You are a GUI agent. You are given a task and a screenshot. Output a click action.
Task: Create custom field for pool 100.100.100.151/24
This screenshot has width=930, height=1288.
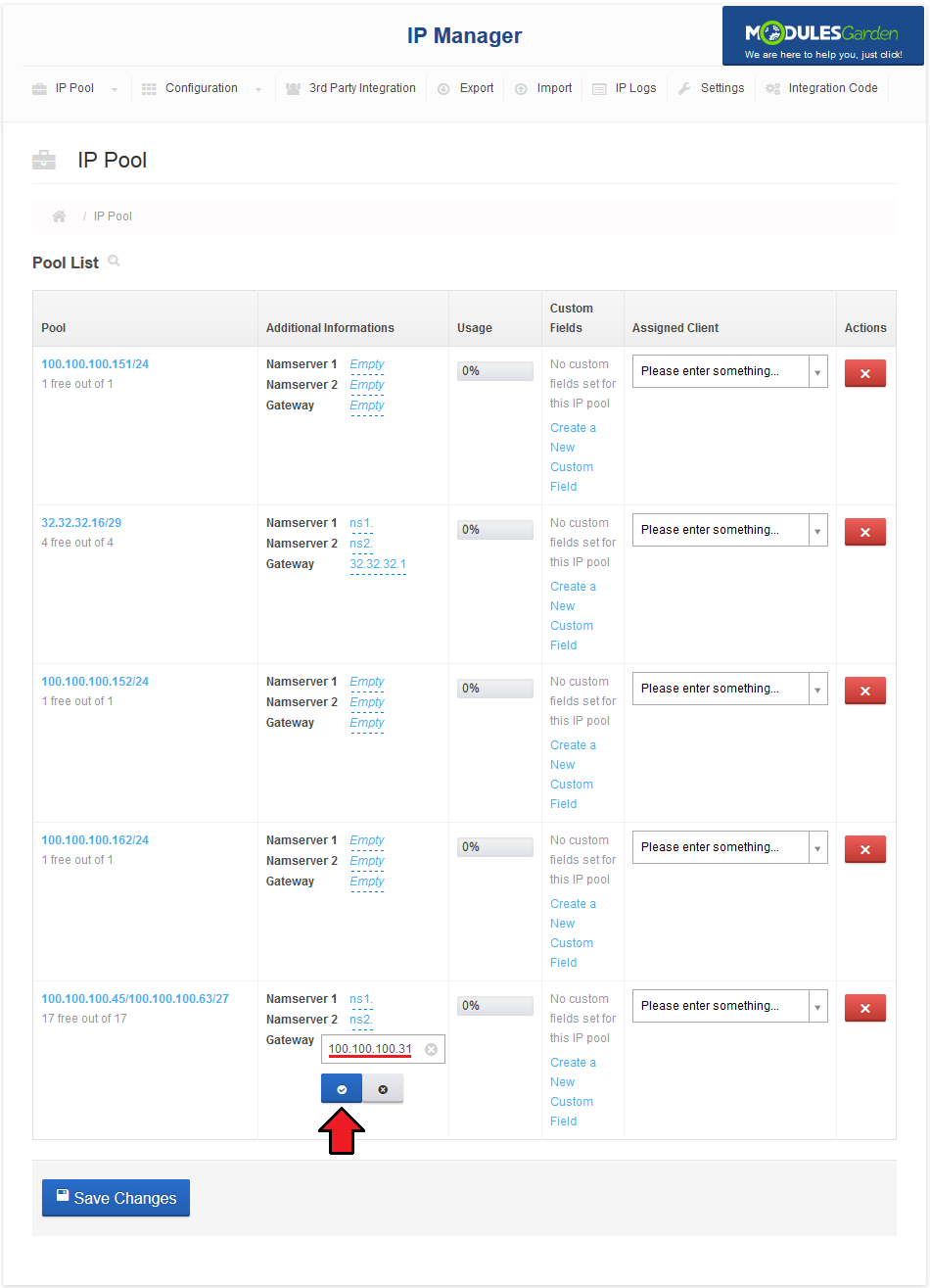(x=573, y=457)
